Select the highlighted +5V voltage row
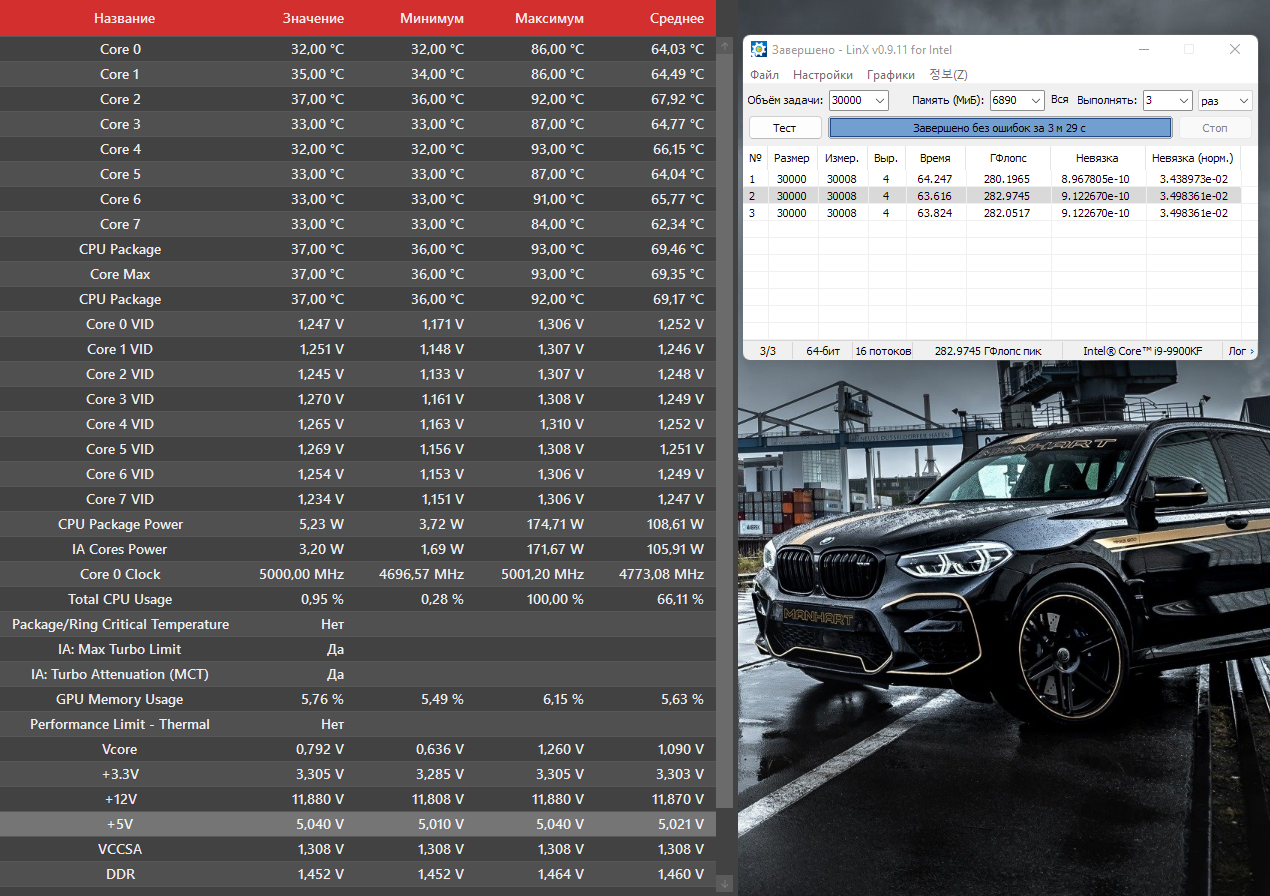The height and width of the screenshot is (896, 1270). pyautogui.click(x=358, y=824)
